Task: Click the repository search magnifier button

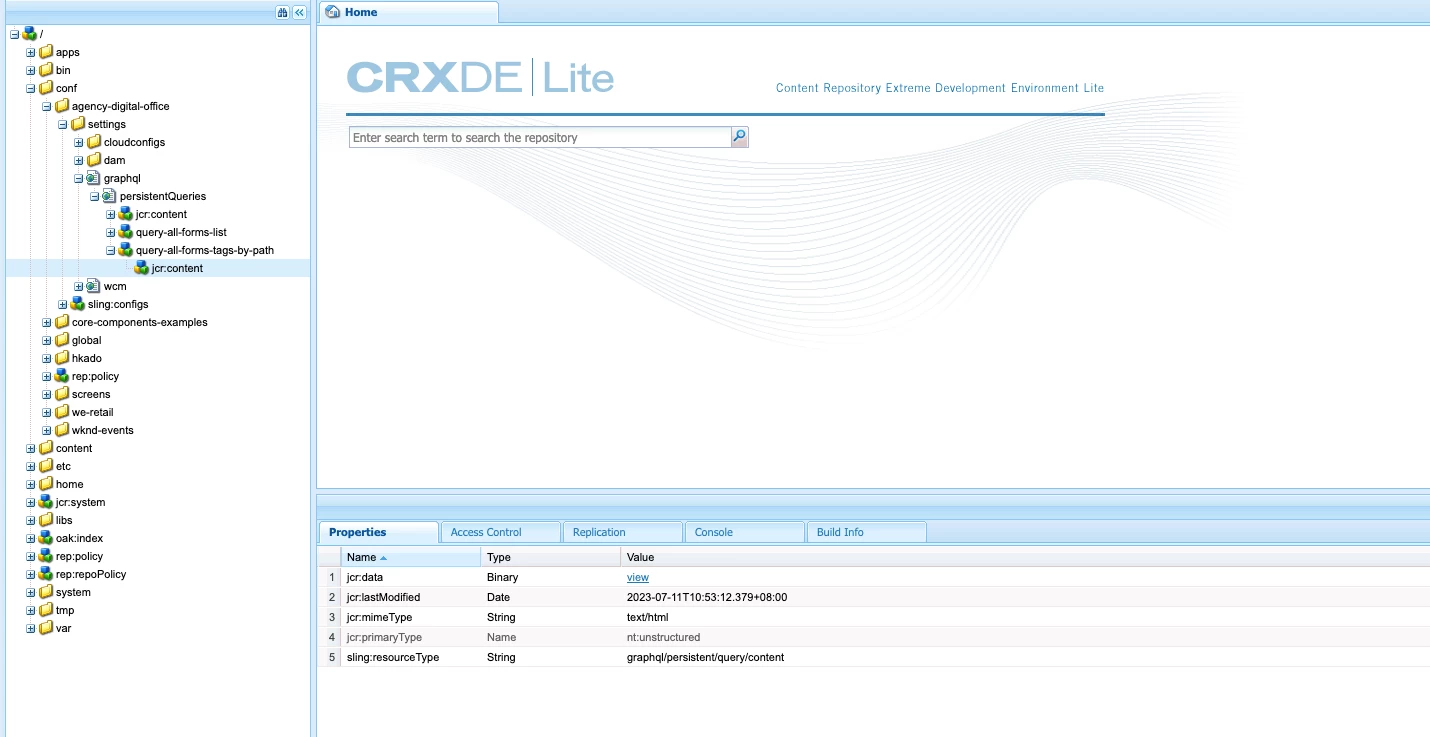Action: [x=739, y=137]
